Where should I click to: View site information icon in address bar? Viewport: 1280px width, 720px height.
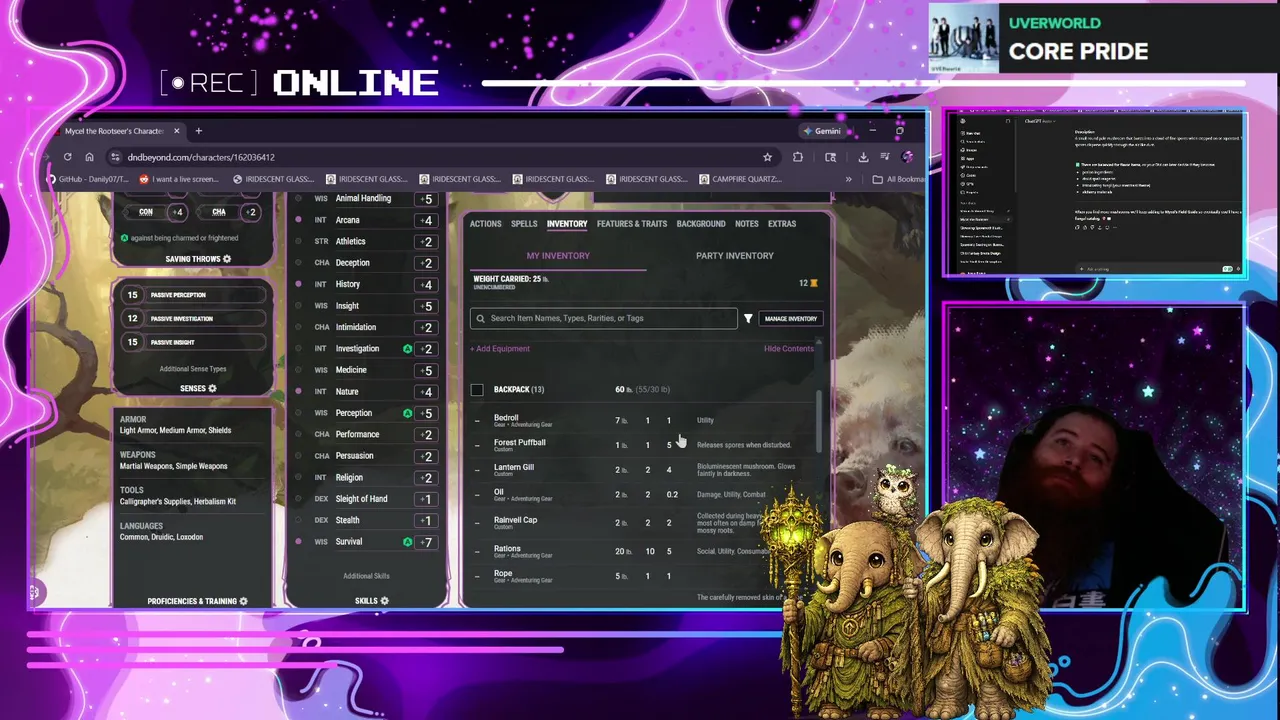pyautogui.click(x=115, y=157)
